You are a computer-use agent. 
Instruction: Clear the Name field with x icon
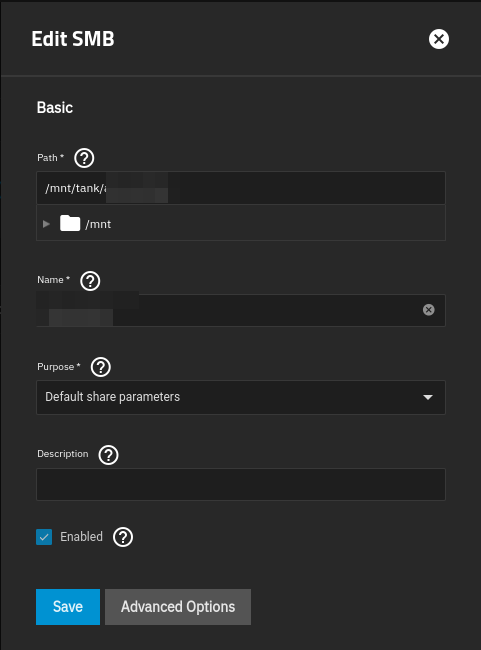click(x=428, y=310)
